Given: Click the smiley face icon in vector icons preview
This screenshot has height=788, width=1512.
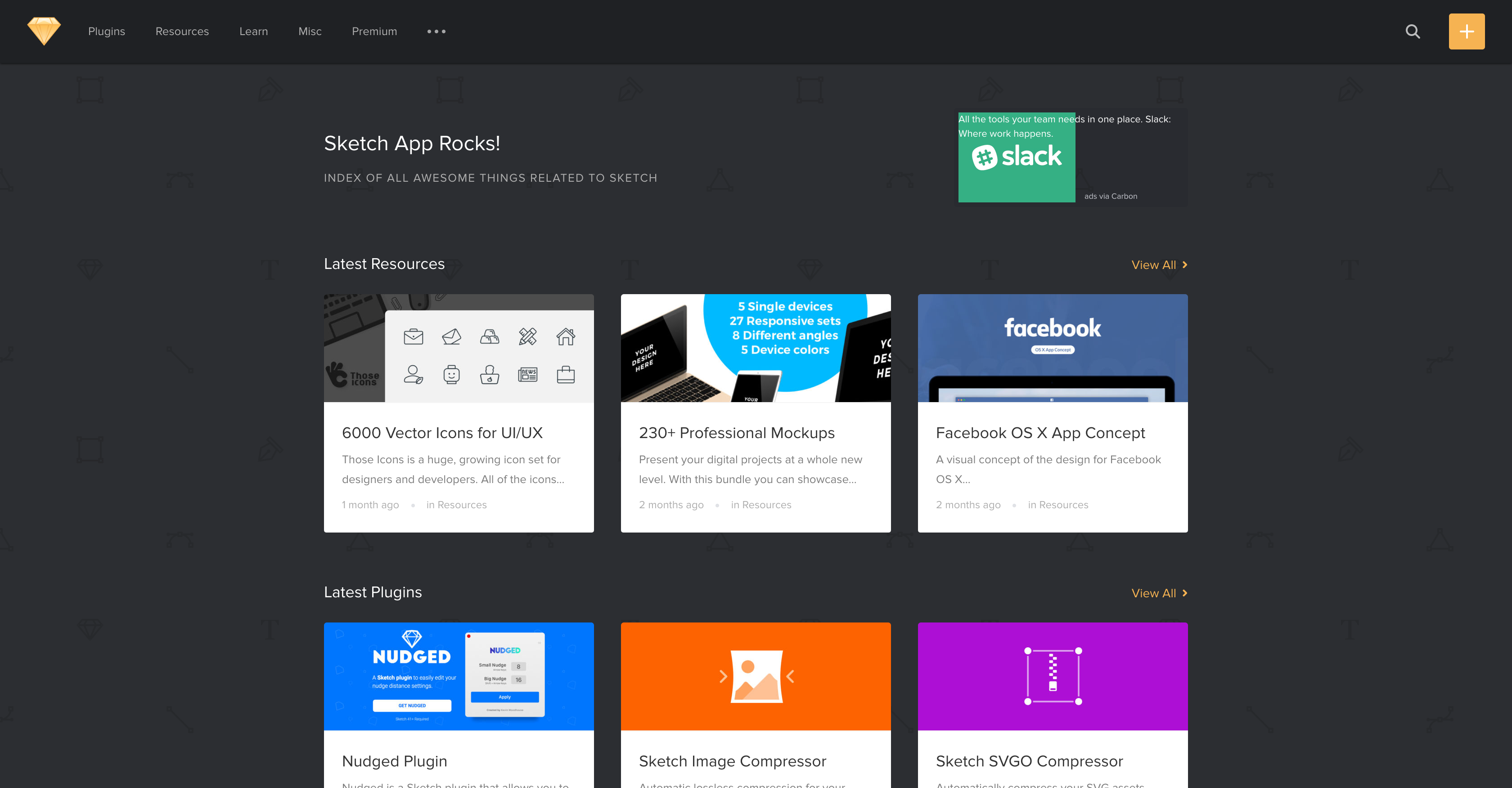Looking at the screenshot, I should click(x=451, y=374).
